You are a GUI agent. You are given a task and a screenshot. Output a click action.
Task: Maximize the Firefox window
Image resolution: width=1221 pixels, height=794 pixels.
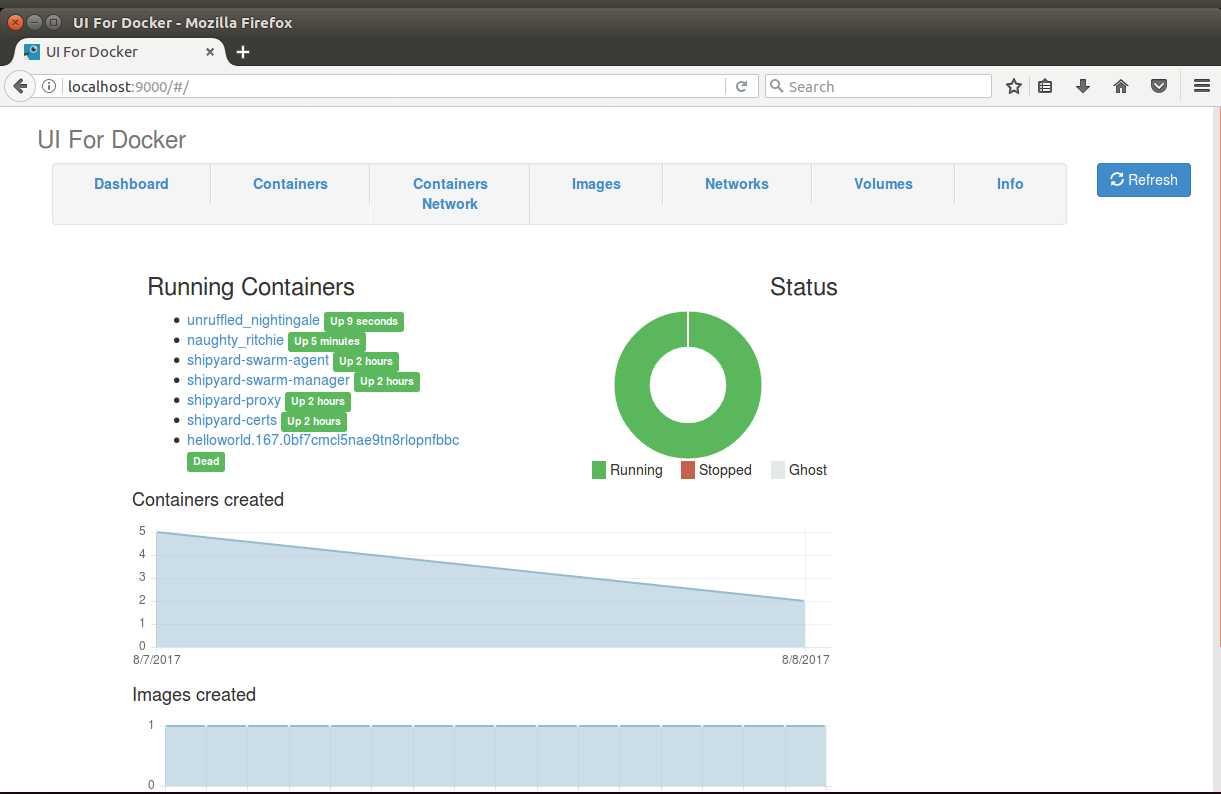tap(53, 22)
